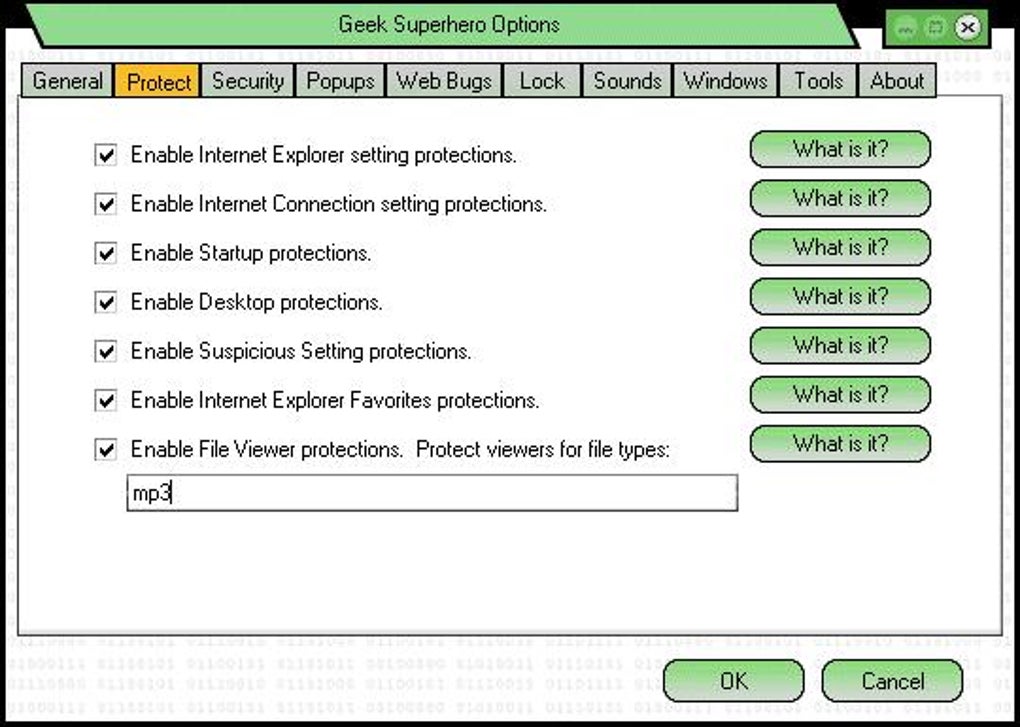Toggle Enable Desktop protections checkbox
The width and height of the screenshot is (1020, 727).
point(105,302)
